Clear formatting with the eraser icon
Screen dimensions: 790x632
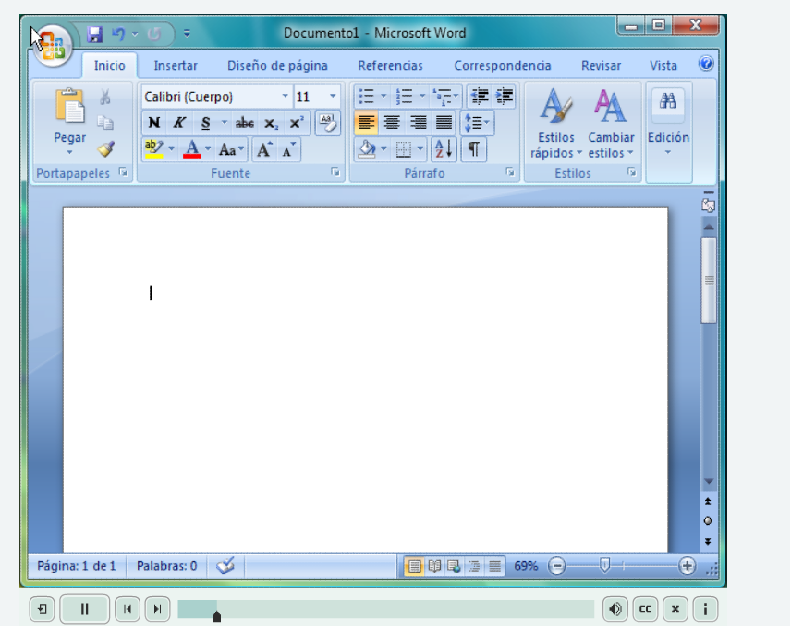pos(327,123)
